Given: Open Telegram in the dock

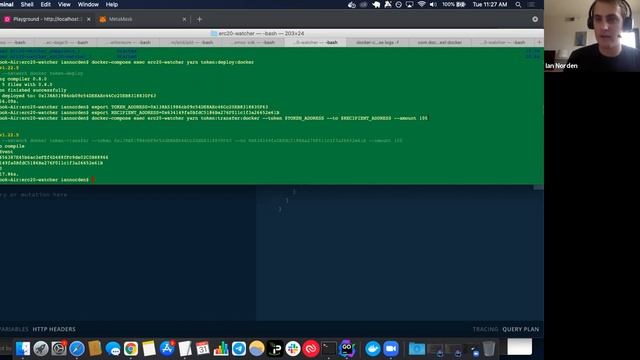Looking at the screenshot, I should [x=239, y=349].
